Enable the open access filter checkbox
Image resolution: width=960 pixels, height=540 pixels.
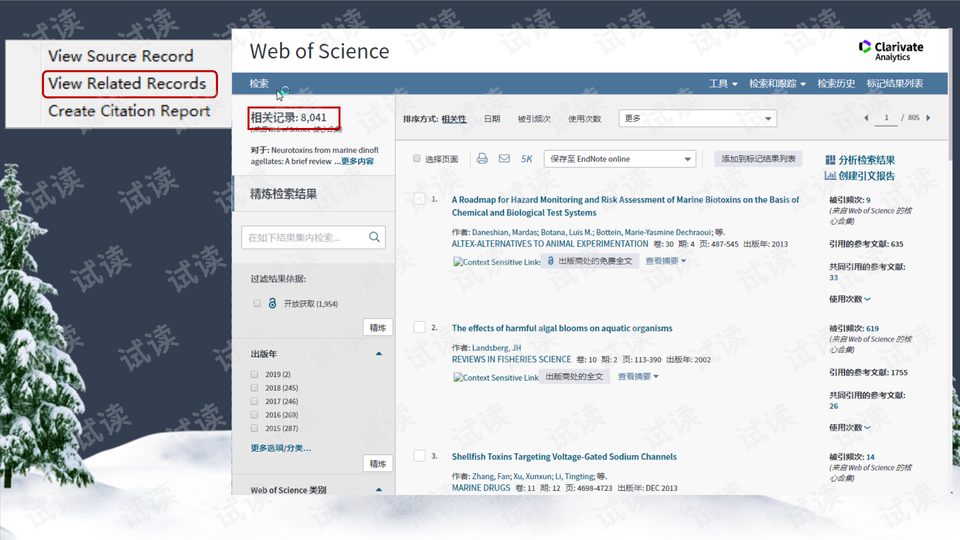pyautogui.click(x=257, y=303)
